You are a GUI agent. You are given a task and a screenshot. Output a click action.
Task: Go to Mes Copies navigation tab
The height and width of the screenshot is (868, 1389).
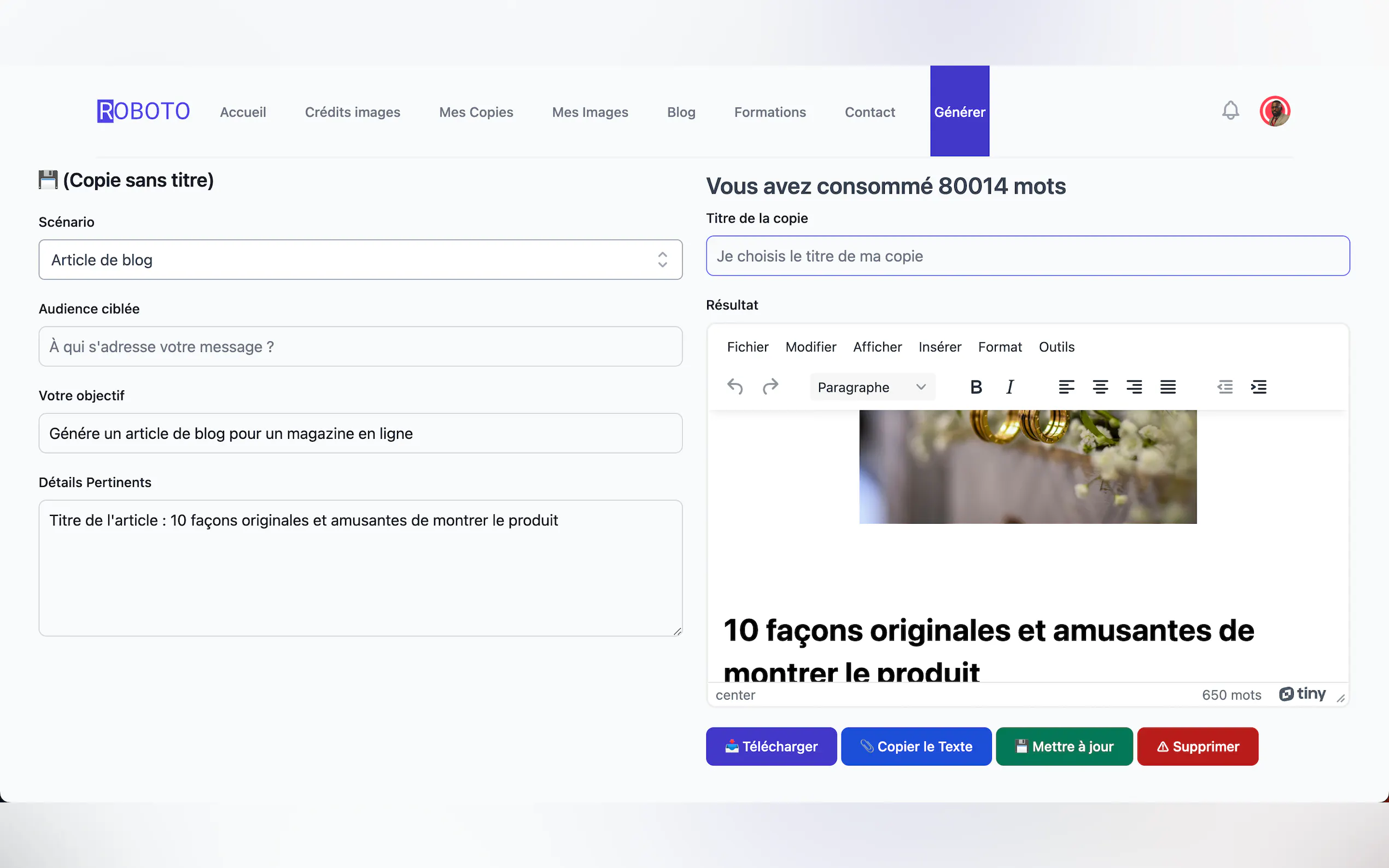tap(476, 112)
